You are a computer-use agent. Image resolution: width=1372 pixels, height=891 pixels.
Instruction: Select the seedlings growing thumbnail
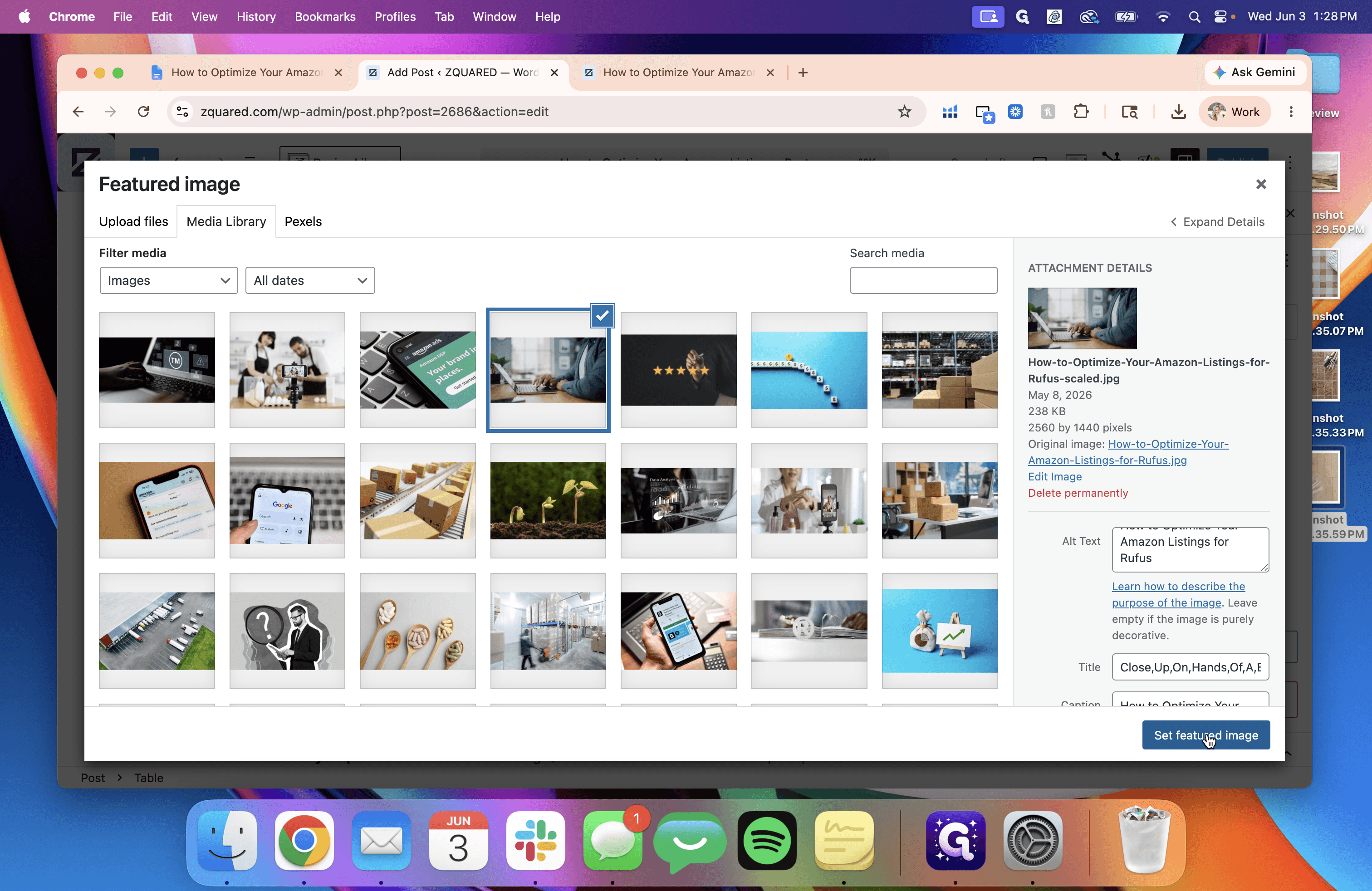548,500
